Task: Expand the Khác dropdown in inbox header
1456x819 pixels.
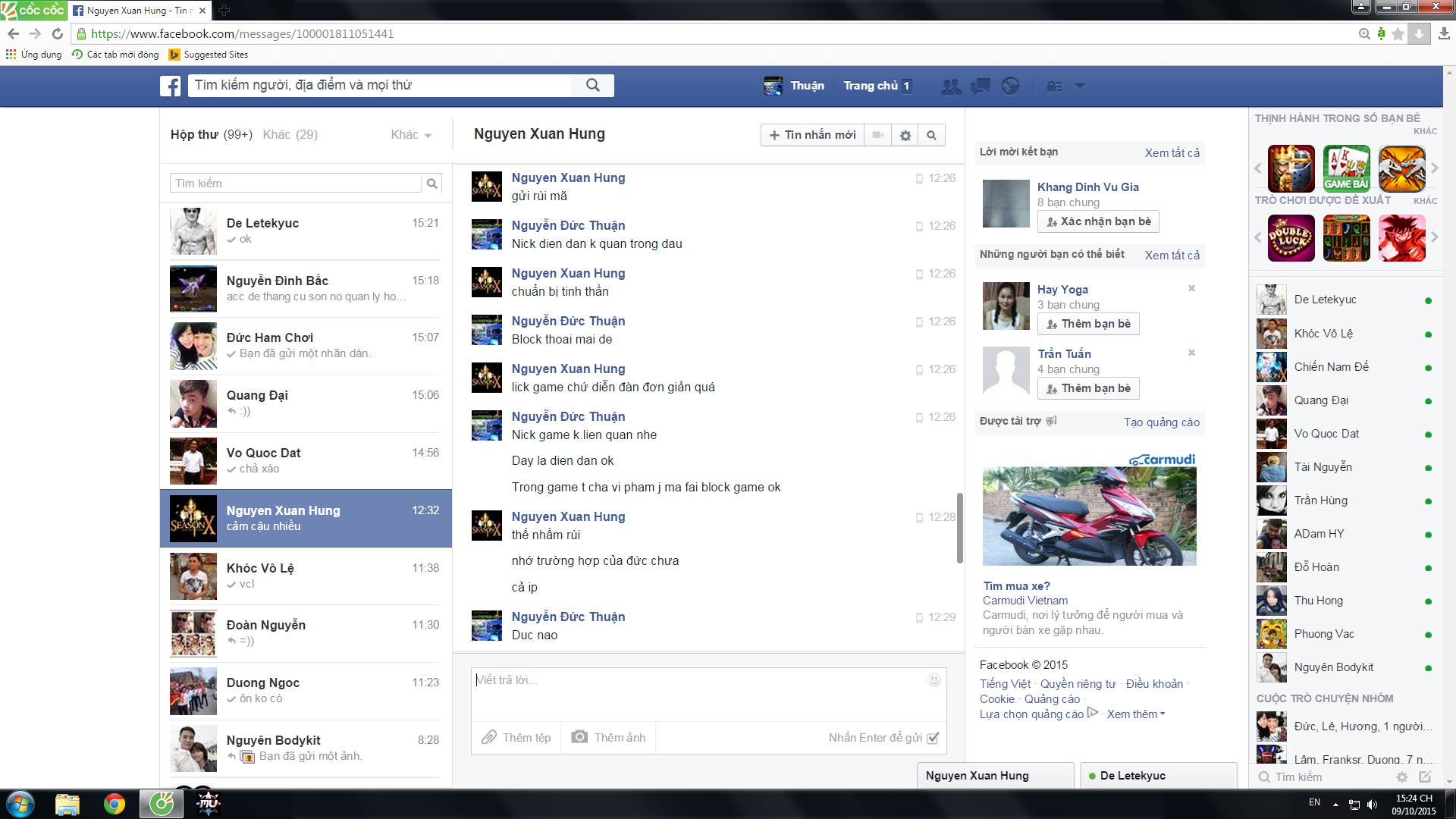Action: pyautogui.click(x=412, y=135)
